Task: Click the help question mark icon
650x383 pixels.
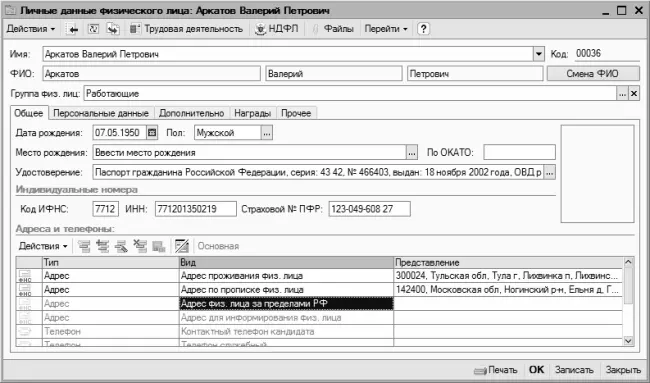Action: tap(423, 29)
